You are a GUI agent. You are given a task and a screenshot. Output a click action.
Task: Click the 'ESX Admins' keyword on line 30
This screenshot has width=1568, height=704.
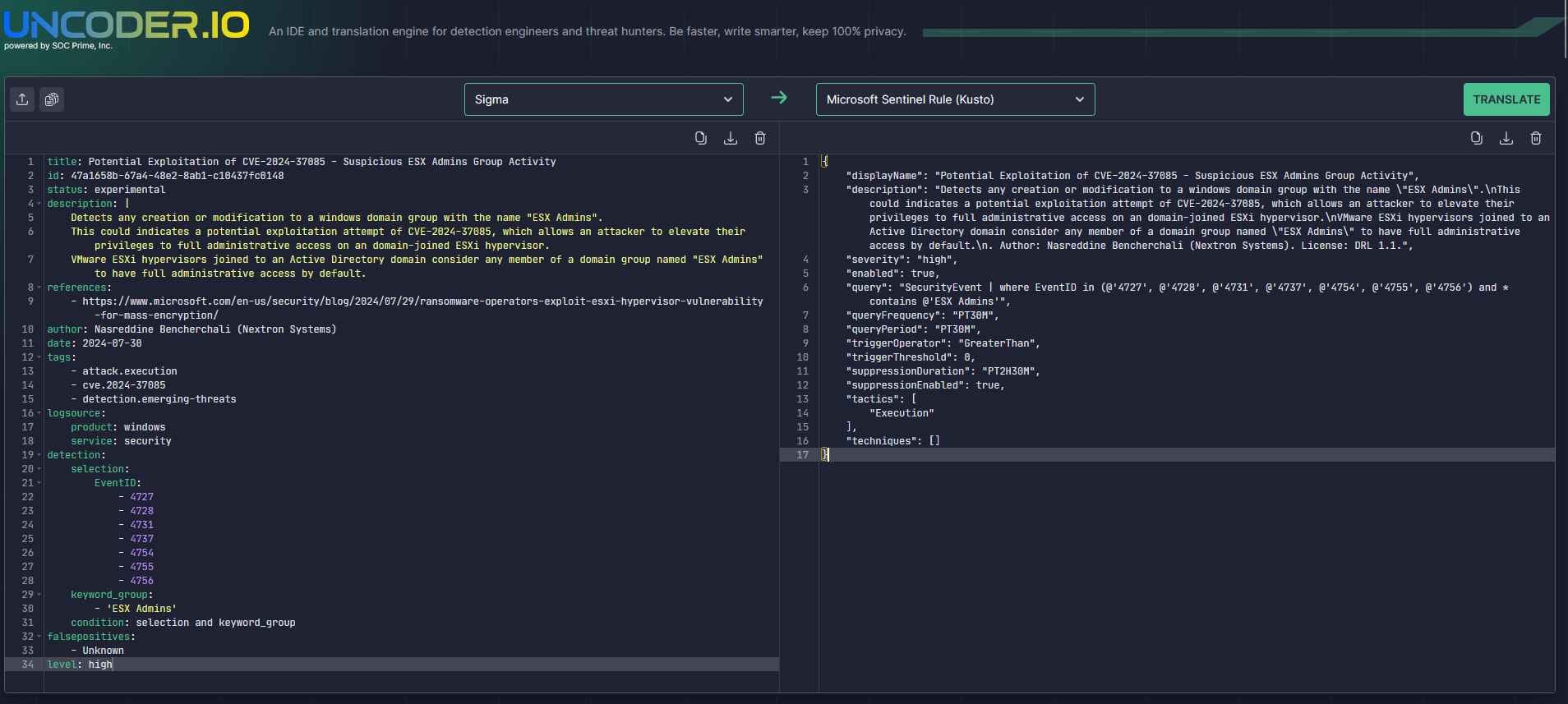[x=141, y=609]
